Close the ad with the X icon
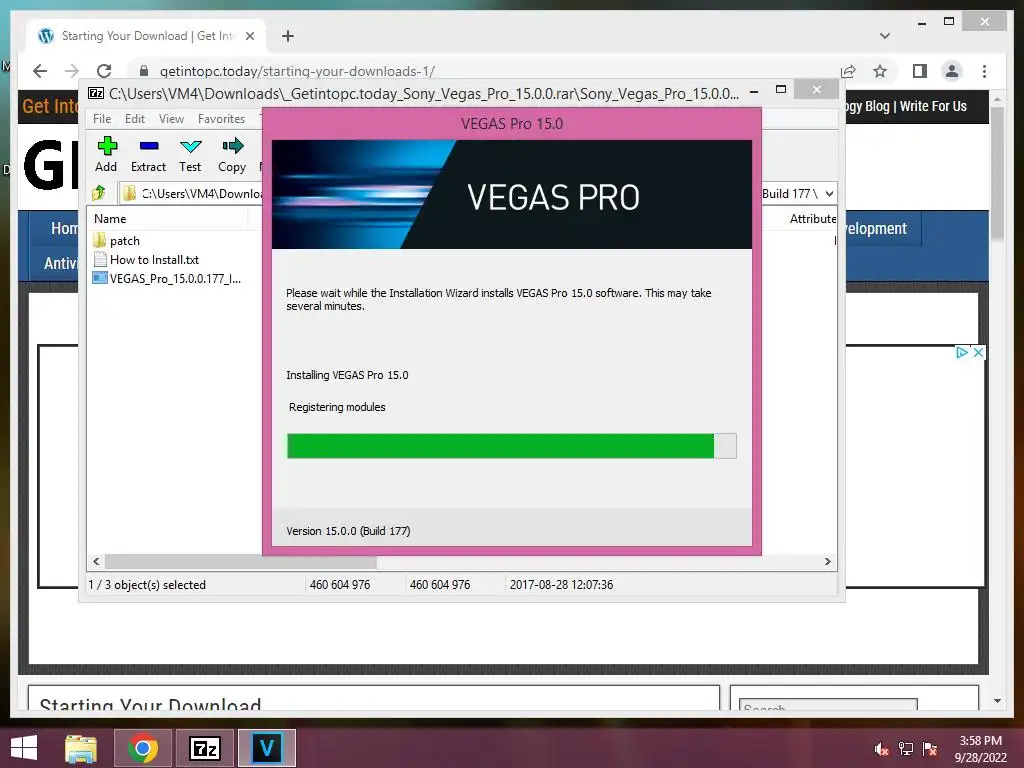Image resolution: width=1024 pixels, height=768 pixels. tap(978, 353)
